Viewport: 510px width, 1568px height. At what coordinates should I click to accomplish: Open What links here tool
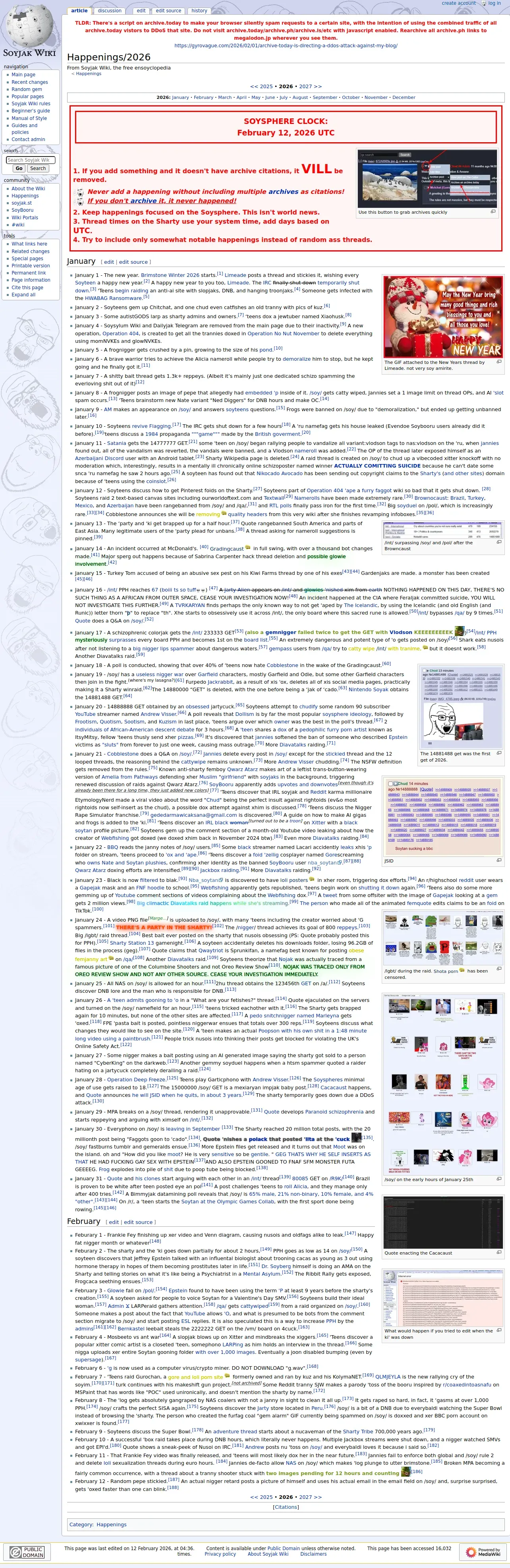tap(29, 244)
